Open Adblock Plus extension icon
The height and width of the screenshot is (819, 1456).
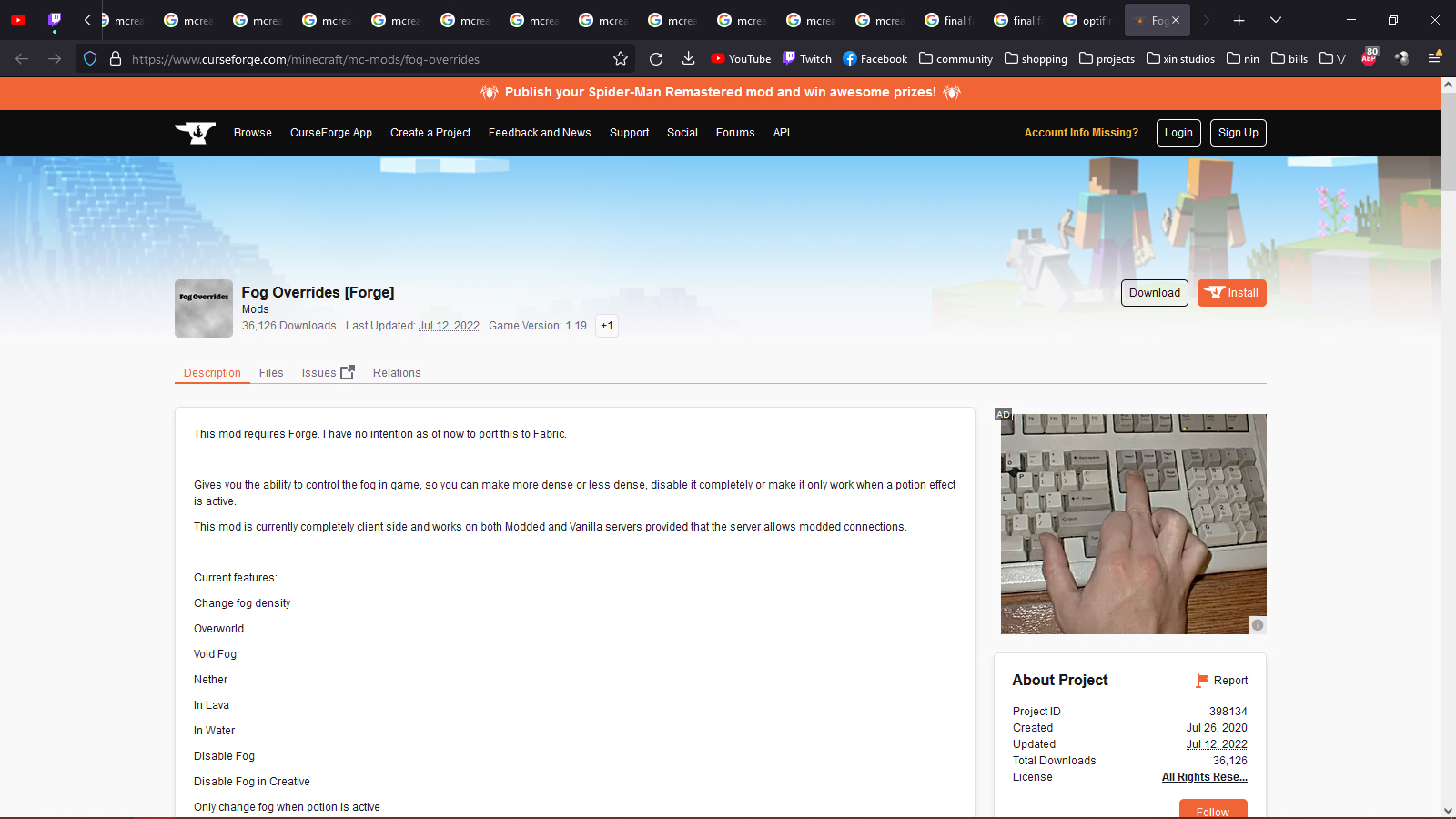(1370, 57)
